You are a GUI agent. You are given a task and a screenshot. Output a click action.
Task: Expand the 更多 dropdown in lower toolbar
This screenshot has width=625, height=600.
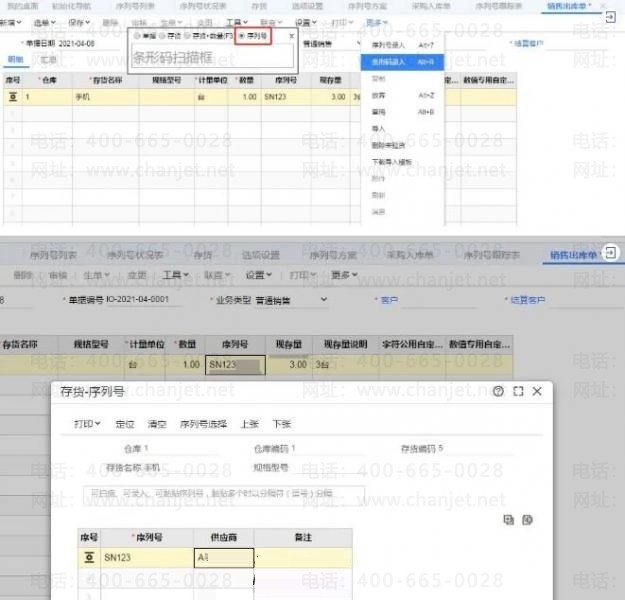click(344, 275)
